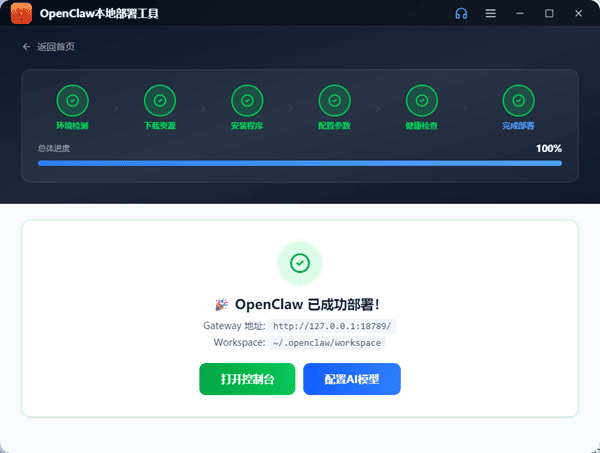Select the 完成部署 step check icon
600x453 pixels.
click(x=517, y=100)
